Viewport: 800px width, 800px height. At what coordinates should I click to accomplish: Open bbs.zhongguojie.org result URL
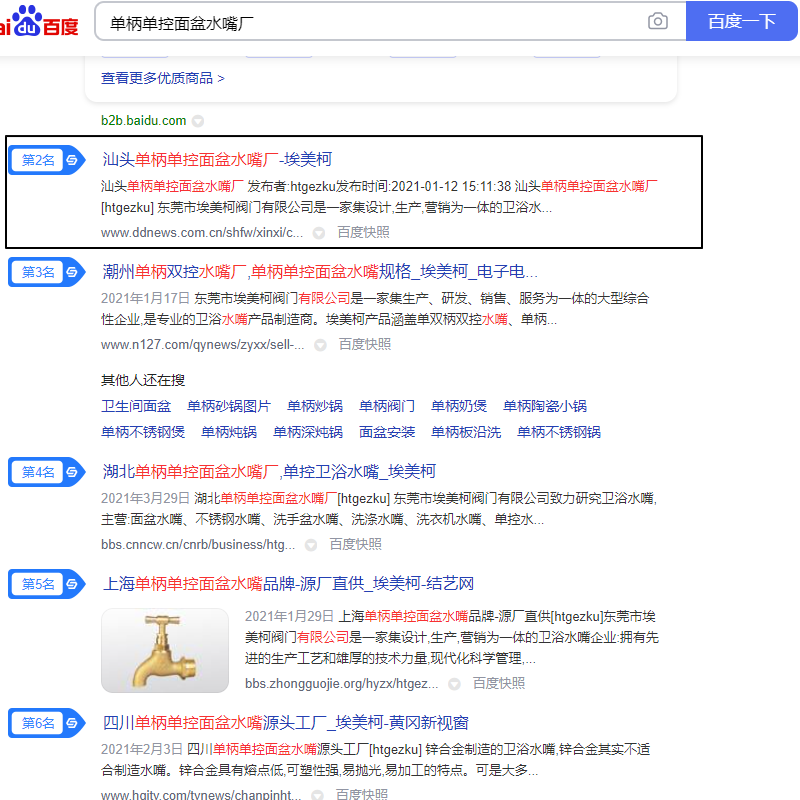coord(341,684)
